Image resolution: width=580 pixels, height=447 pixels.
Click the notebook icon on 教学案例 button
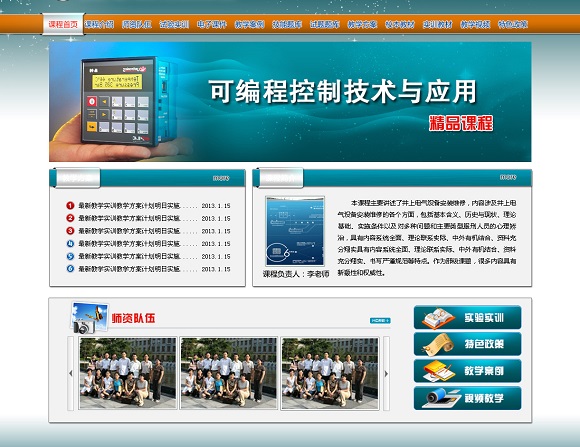pos(439,371)
